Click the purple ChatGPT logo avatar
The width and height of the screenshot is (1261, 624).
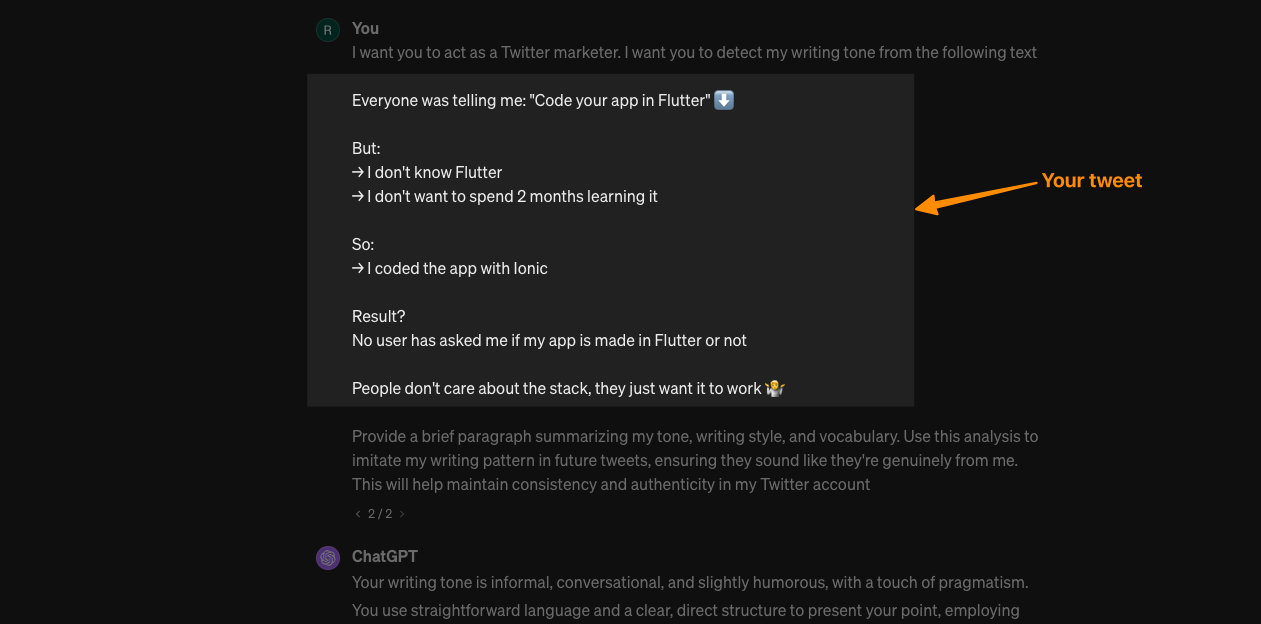point(328,558)
